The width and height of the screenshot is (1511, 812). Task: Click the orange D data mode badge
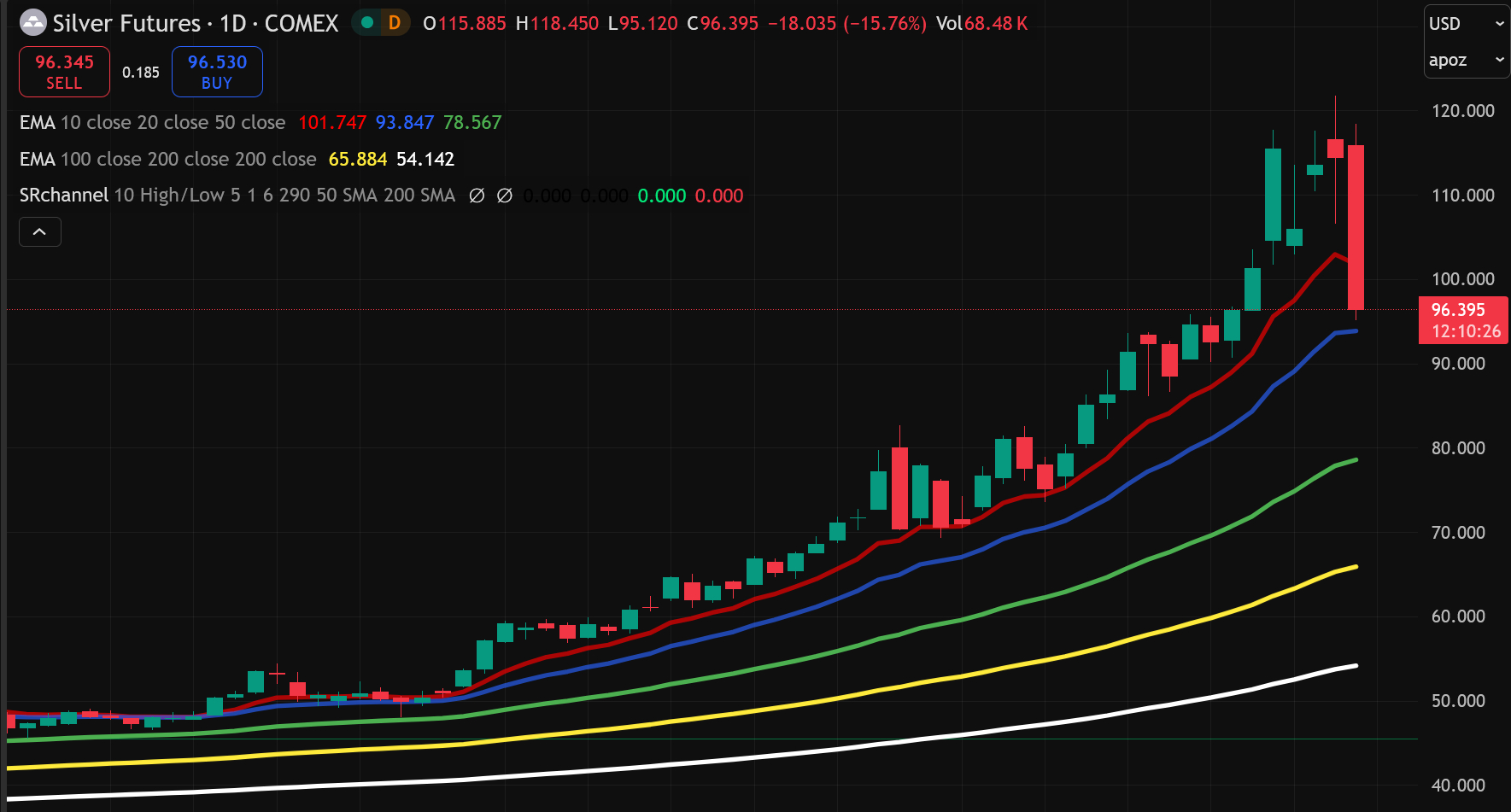click(394, 23)
